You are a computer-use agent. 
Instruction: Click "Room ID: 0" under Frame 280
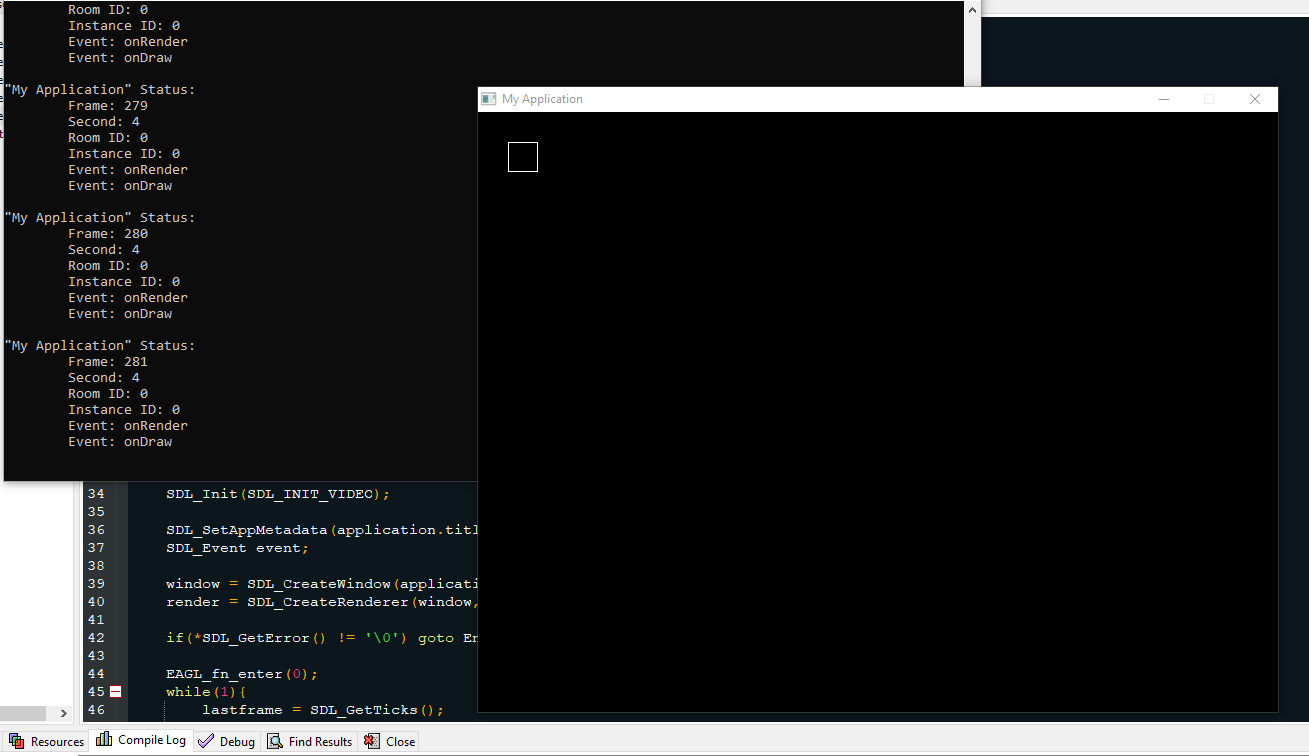(108, 266)
